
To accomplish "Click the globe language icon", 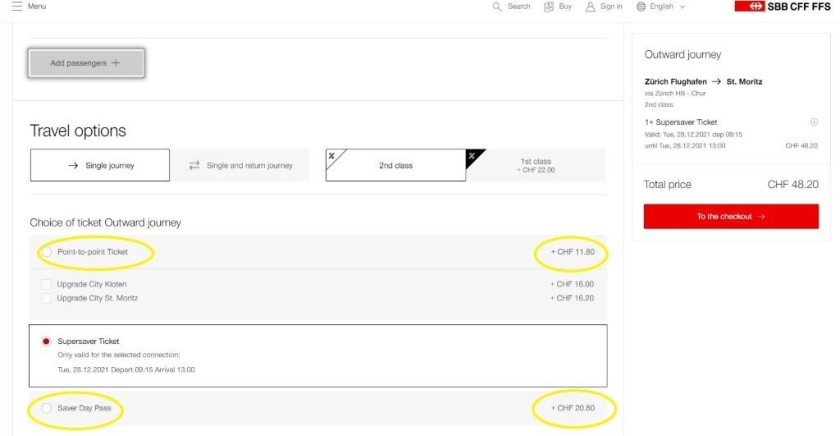I will [641, 7].
